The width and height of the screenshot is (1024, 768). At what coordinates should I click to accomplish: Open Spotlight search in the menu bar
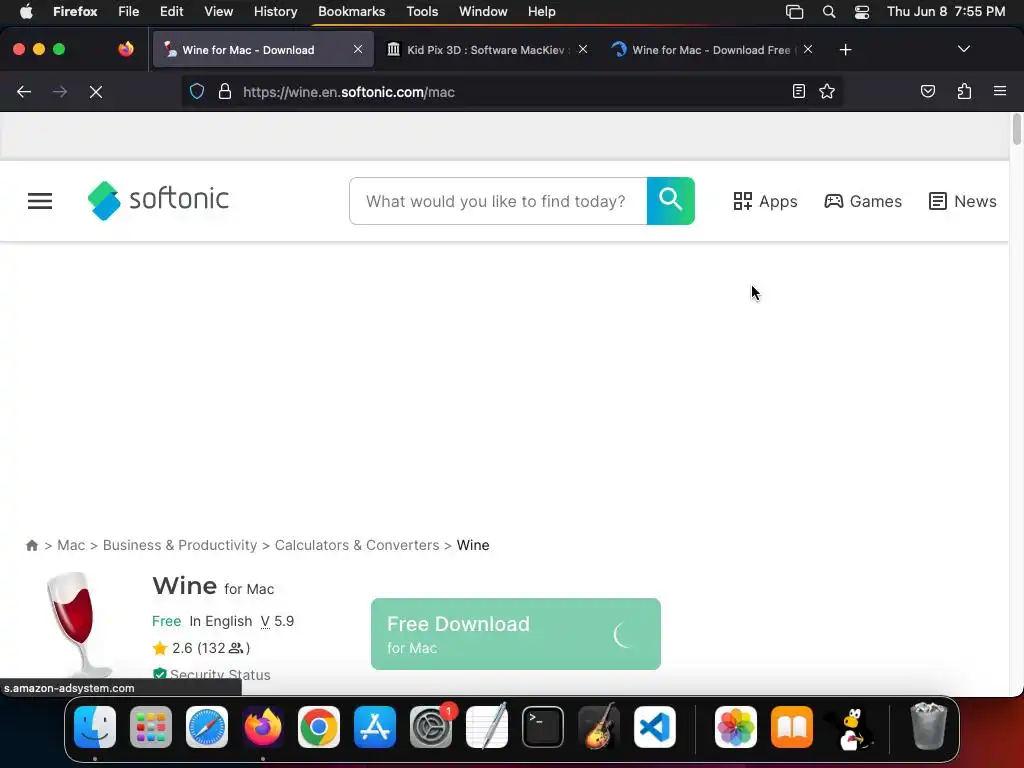pyautogui.click(x=829, y=12)
